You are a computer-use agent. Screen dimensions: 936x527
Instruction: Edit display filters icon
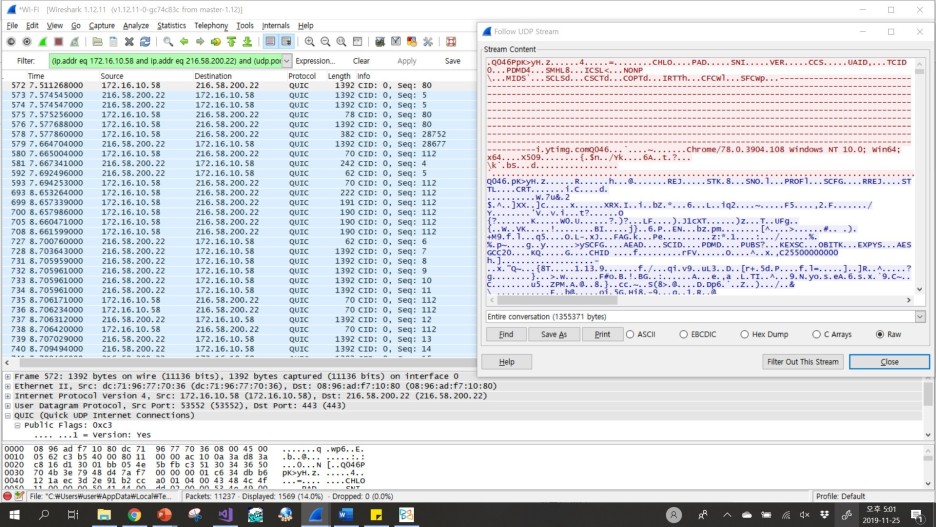click(396, 42)
